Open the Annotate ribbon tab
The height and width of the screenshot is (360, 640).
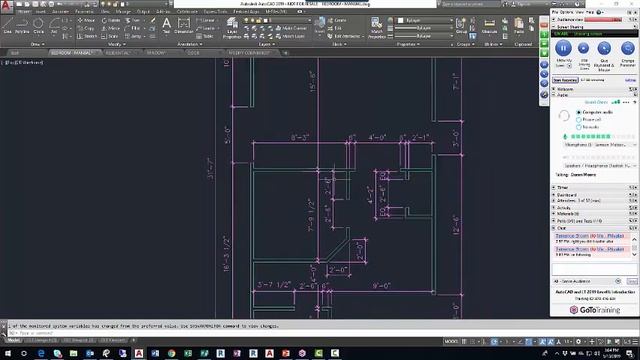[x=60, y=12]
